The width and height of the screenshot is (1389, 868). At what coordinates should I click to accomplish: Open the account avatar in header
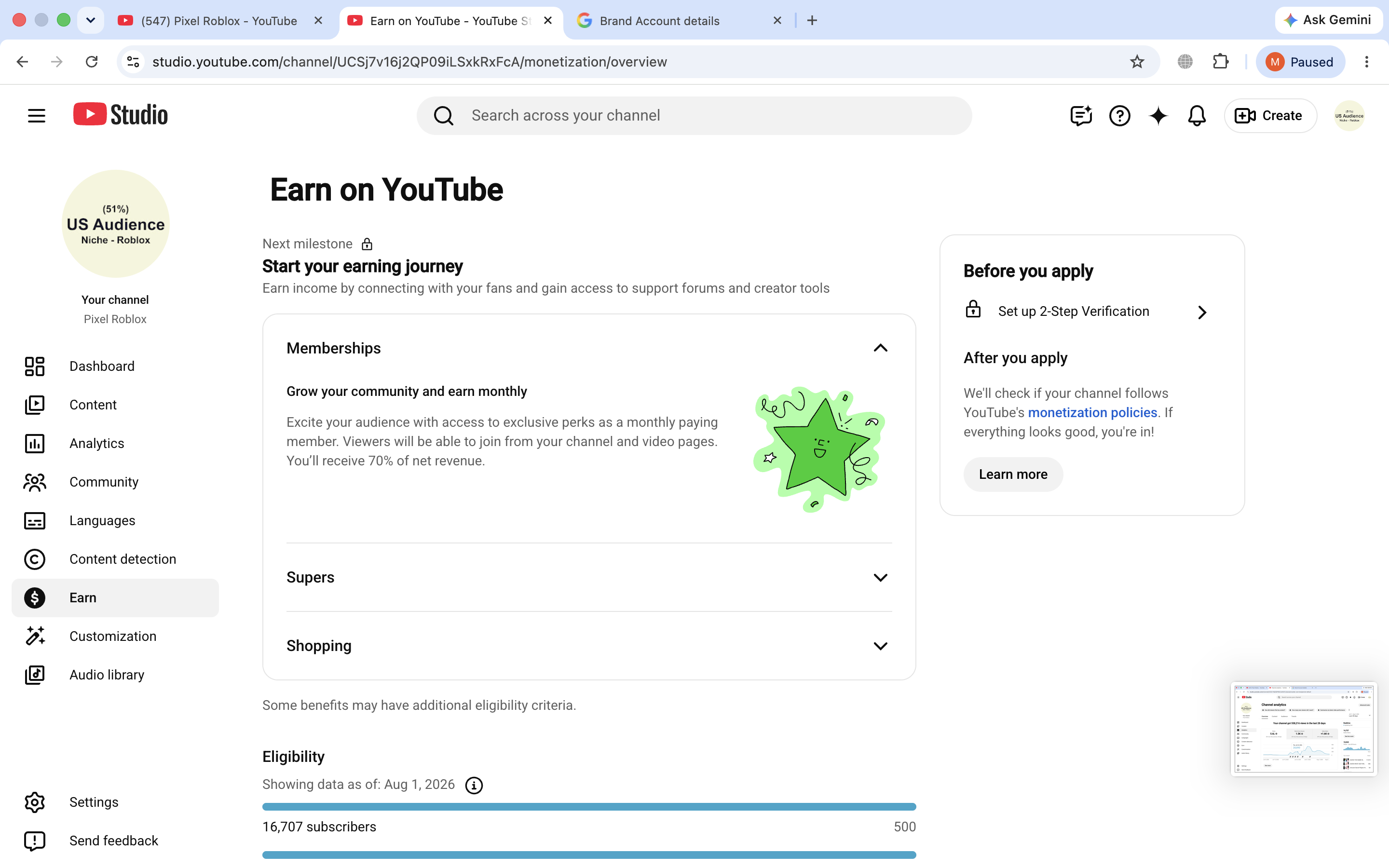tap(1349, 115)
